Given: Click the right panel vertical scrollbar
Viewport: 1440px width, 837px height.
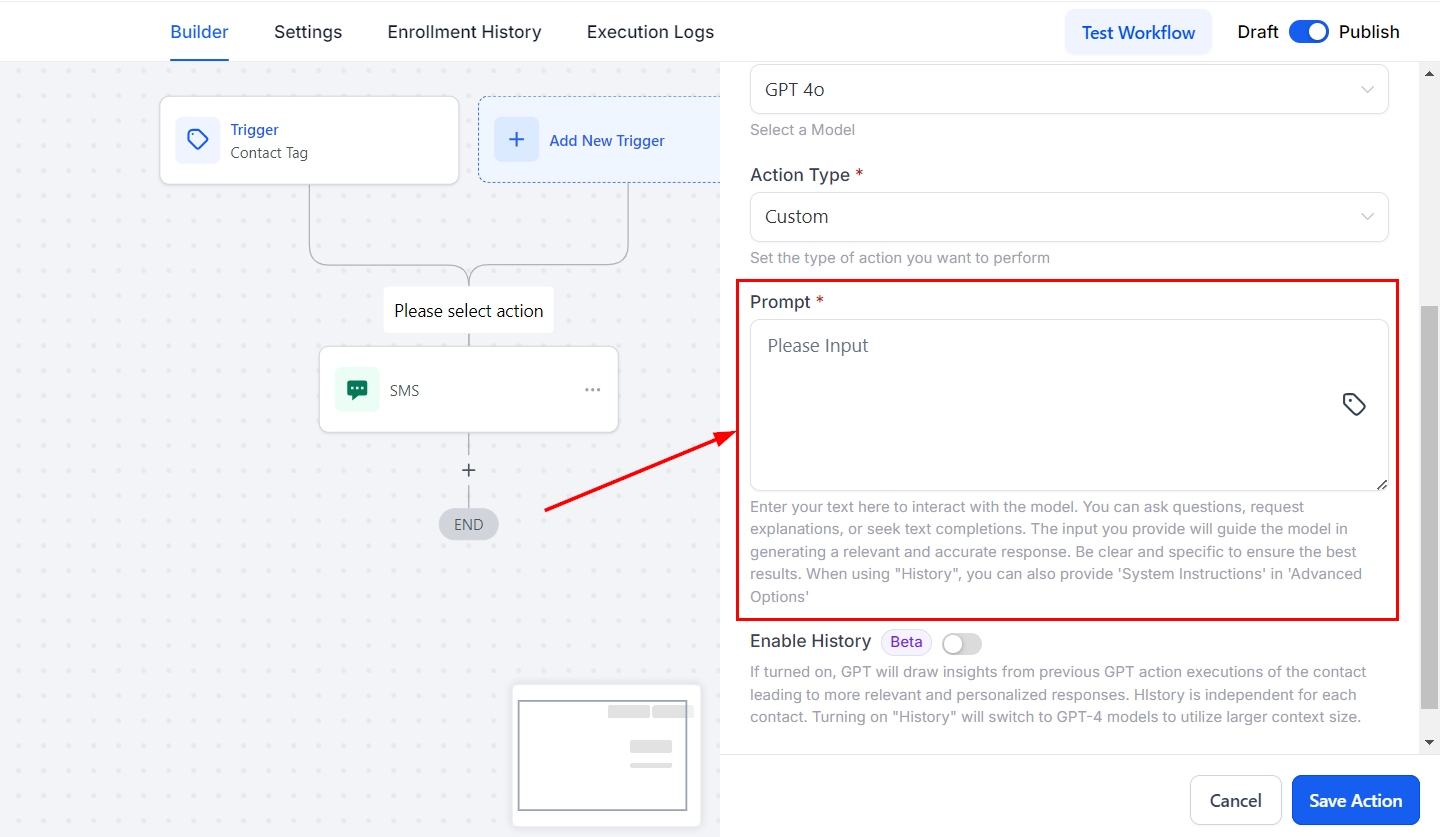Looking at the screenshot, I should (1429, 500).
